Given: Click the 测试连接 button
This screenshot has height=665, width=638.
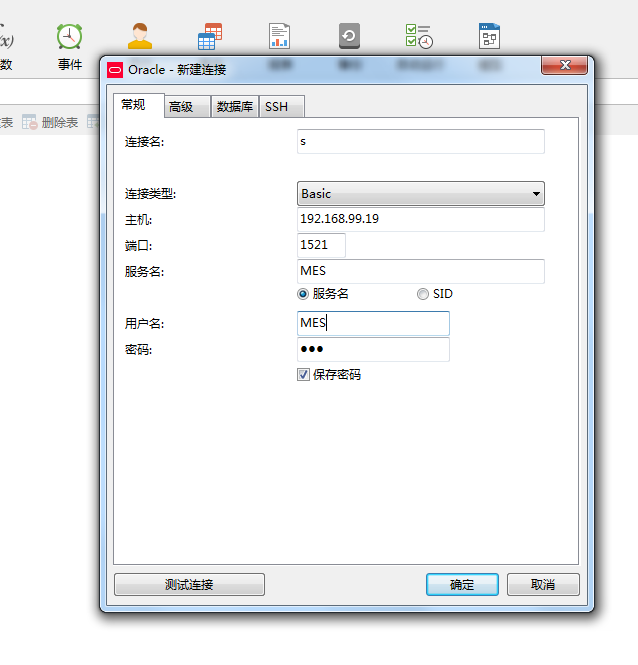Looking at the screenshot, I should coord(189,584).
